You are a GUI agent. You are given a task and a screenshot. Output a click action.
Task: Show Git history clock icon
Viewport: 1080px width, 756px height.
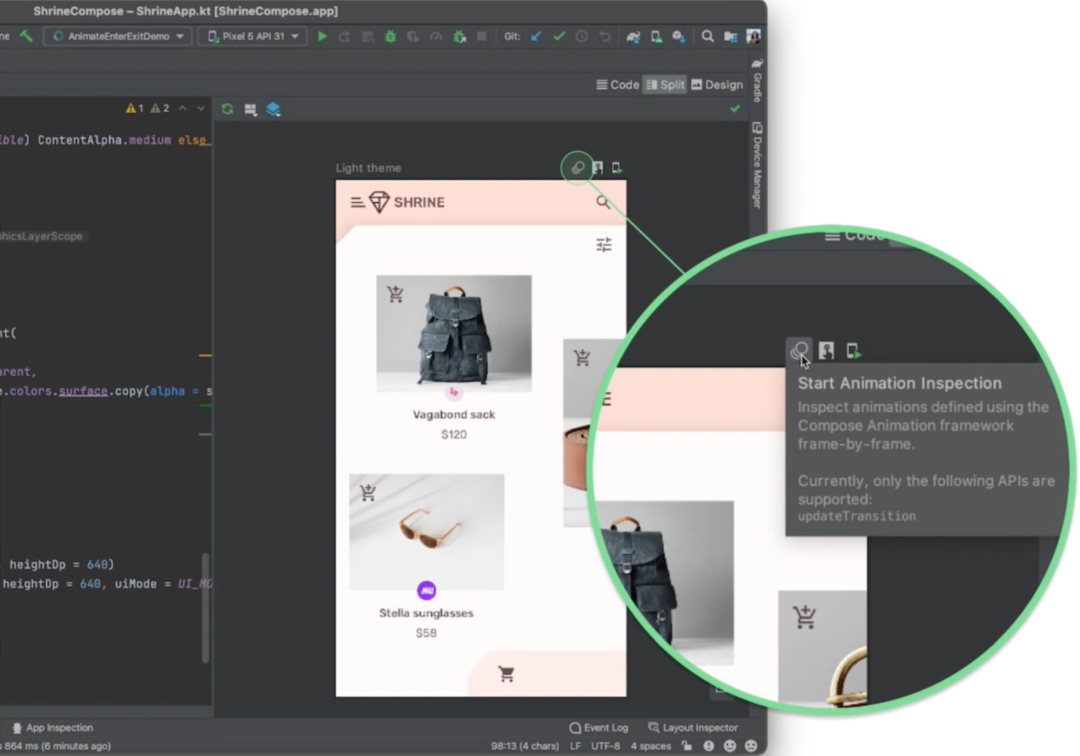tap(582, 36)
